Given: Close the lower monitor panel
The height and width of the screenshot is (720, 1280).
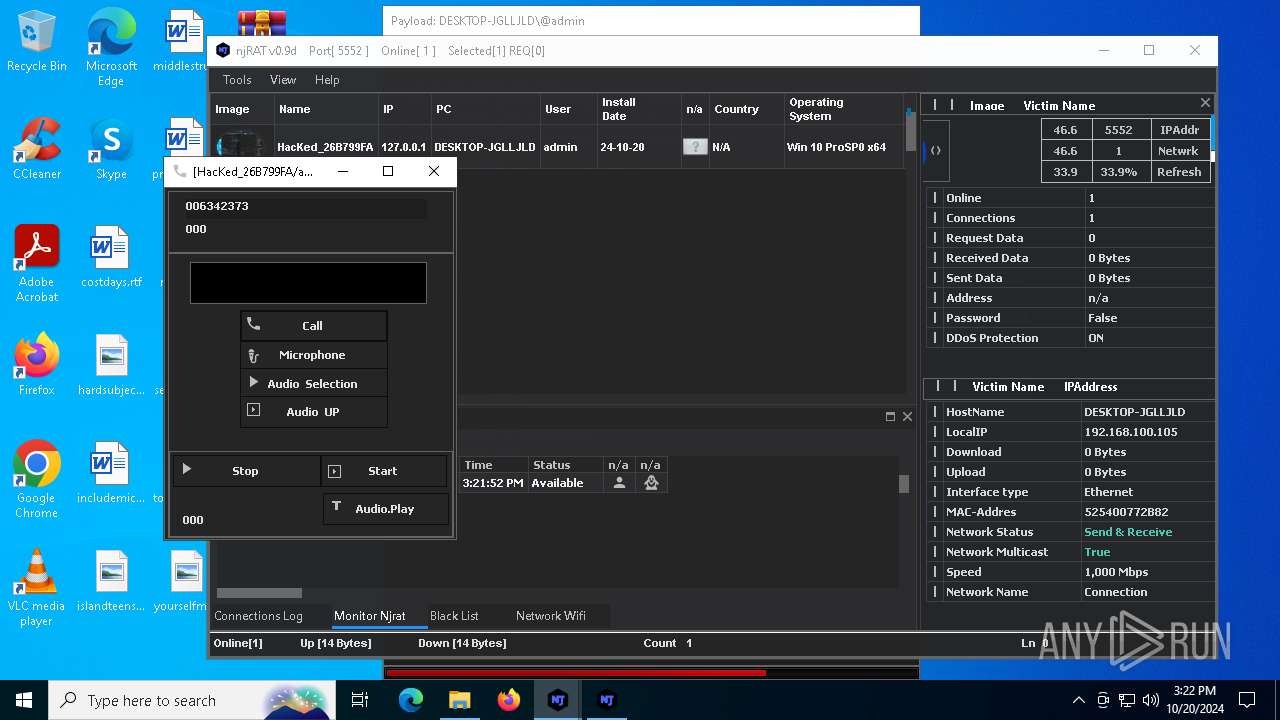Looking at the screenshot, I should [x=907, y=417].
